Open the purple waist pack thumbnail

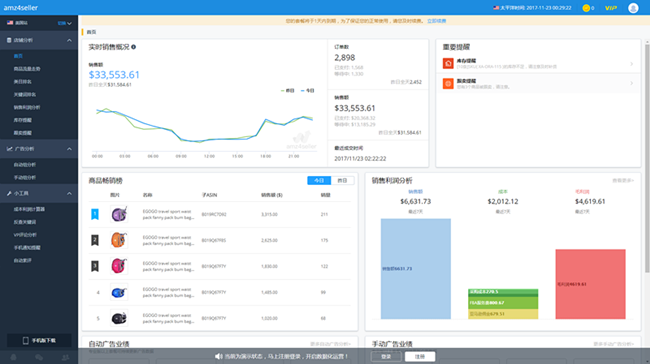click(x=119, y=214)
